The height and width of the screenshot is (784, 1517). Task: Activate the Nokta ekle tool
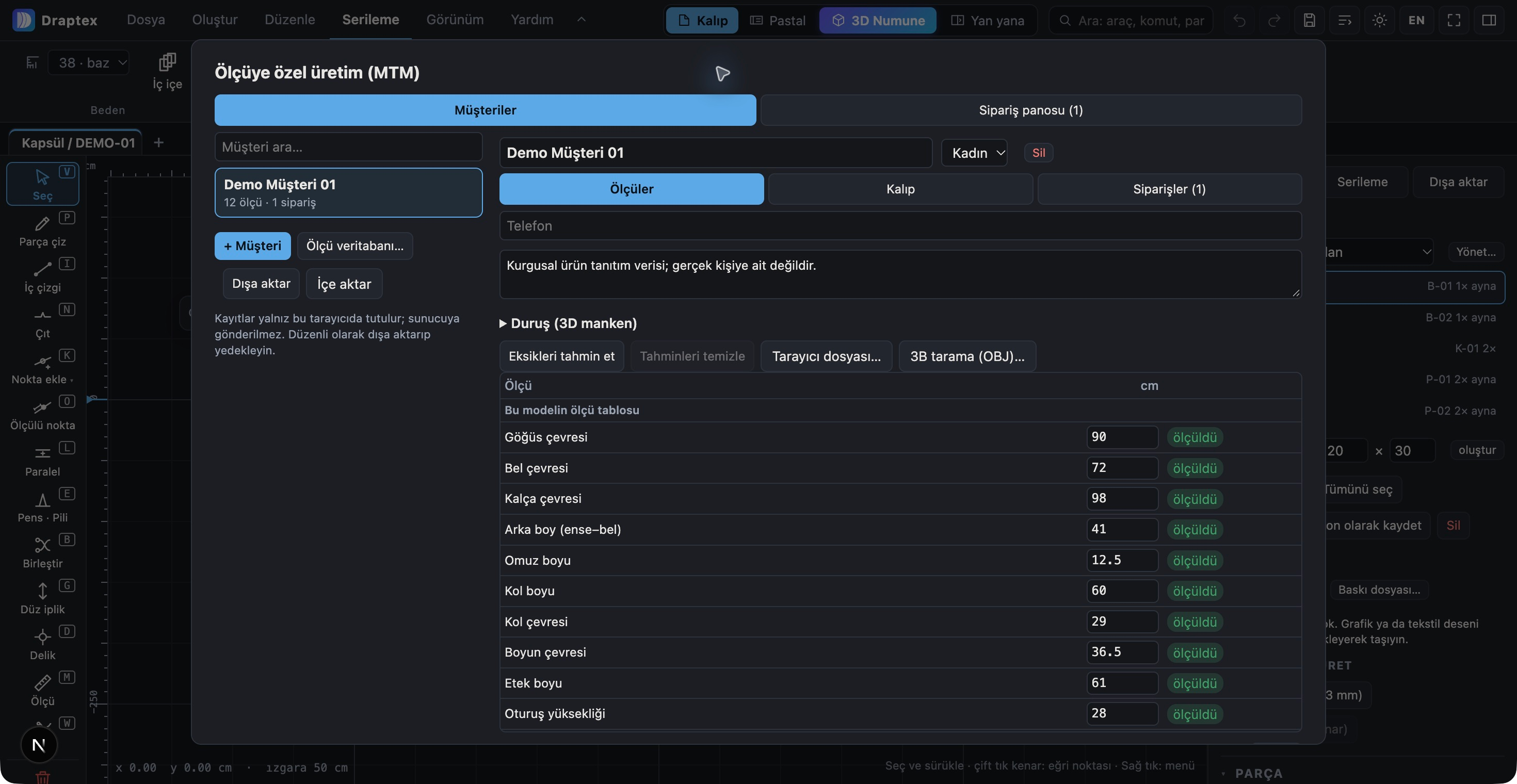(42, 368)
